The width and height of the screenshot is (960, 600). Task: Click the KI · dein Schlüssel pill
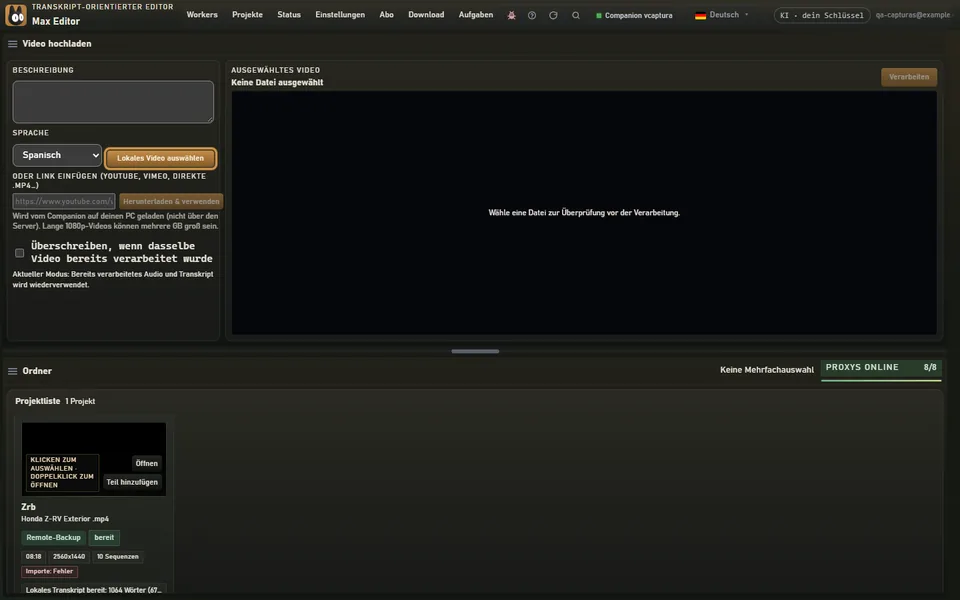tap(822, 15)
